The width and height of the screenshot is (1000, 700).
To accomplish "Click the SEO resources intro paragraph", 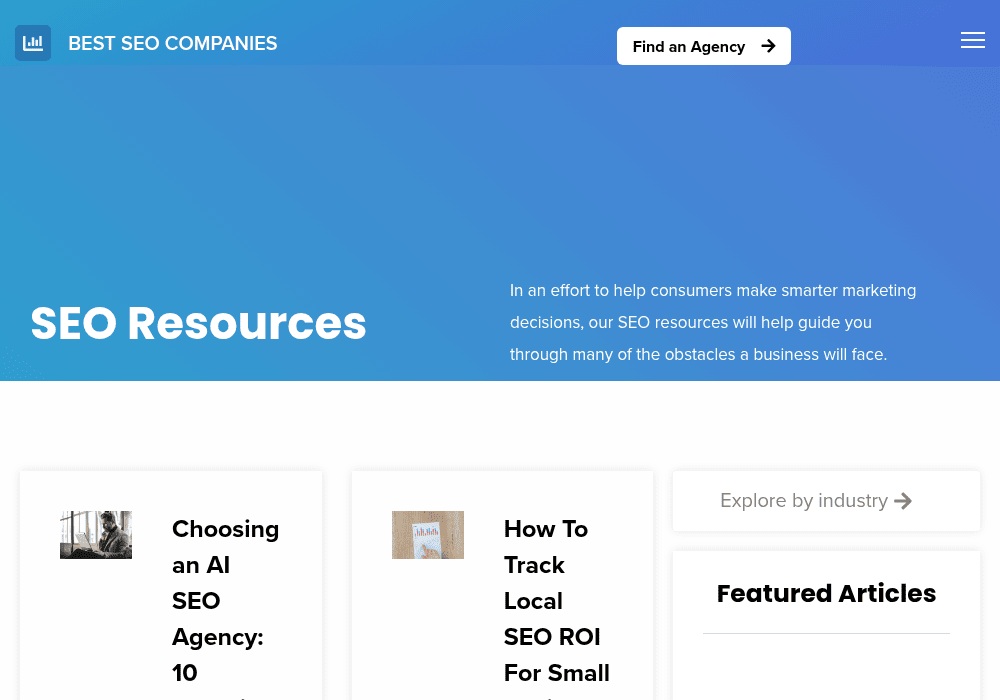I will pos(713,323).
